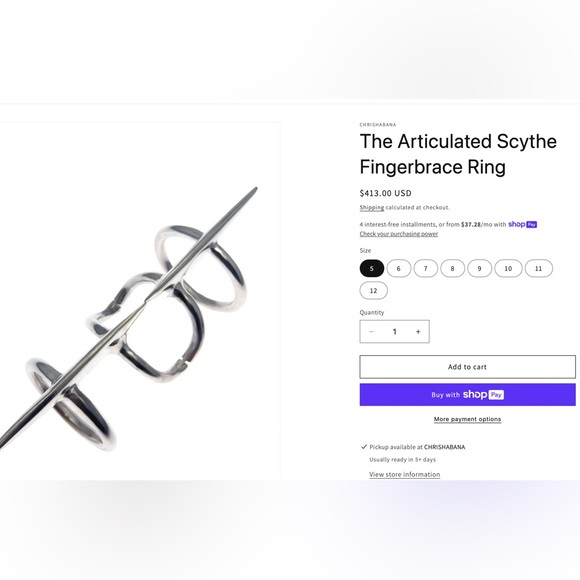Viewport: 580px width, 580px height.
Task: Select size 6 option
Action: (399, 268)
